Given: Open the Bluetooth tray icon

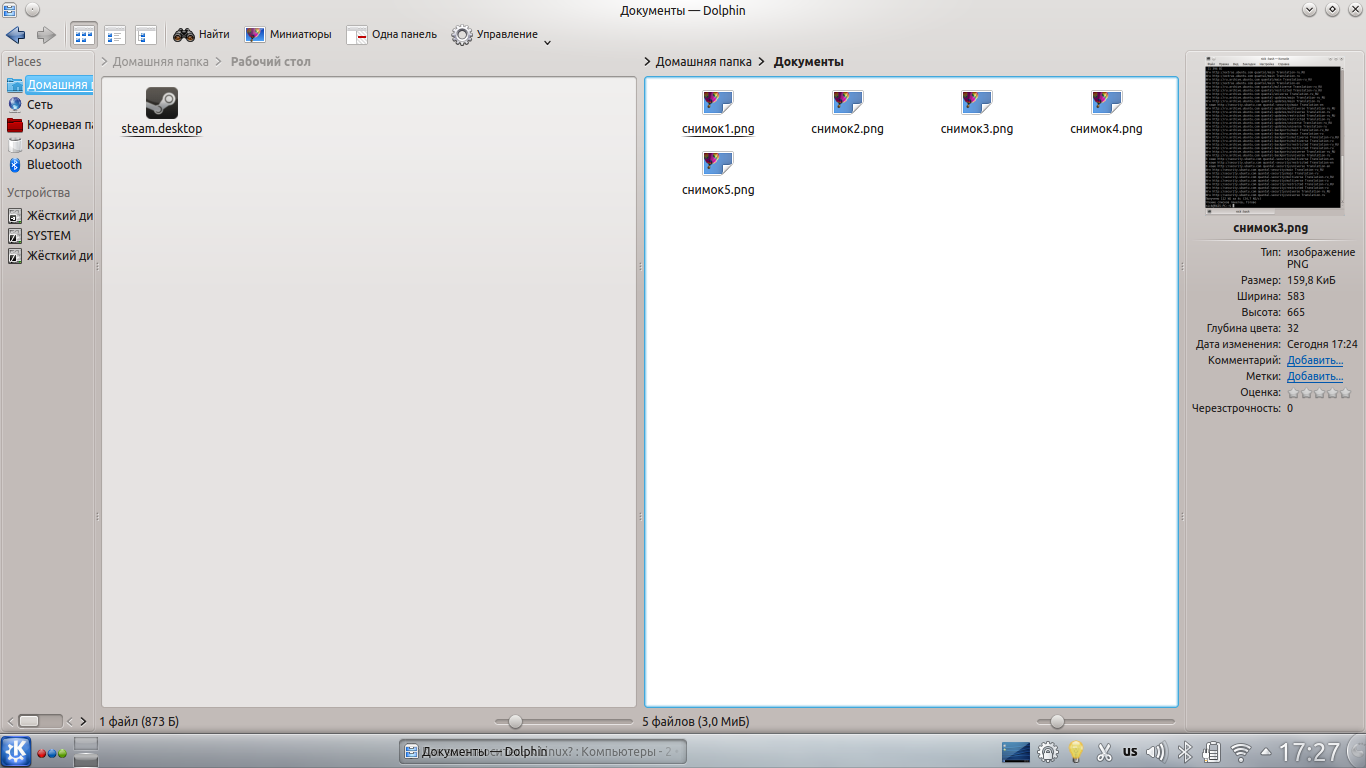Looking at the screenshot, I should pos(1185,751).
